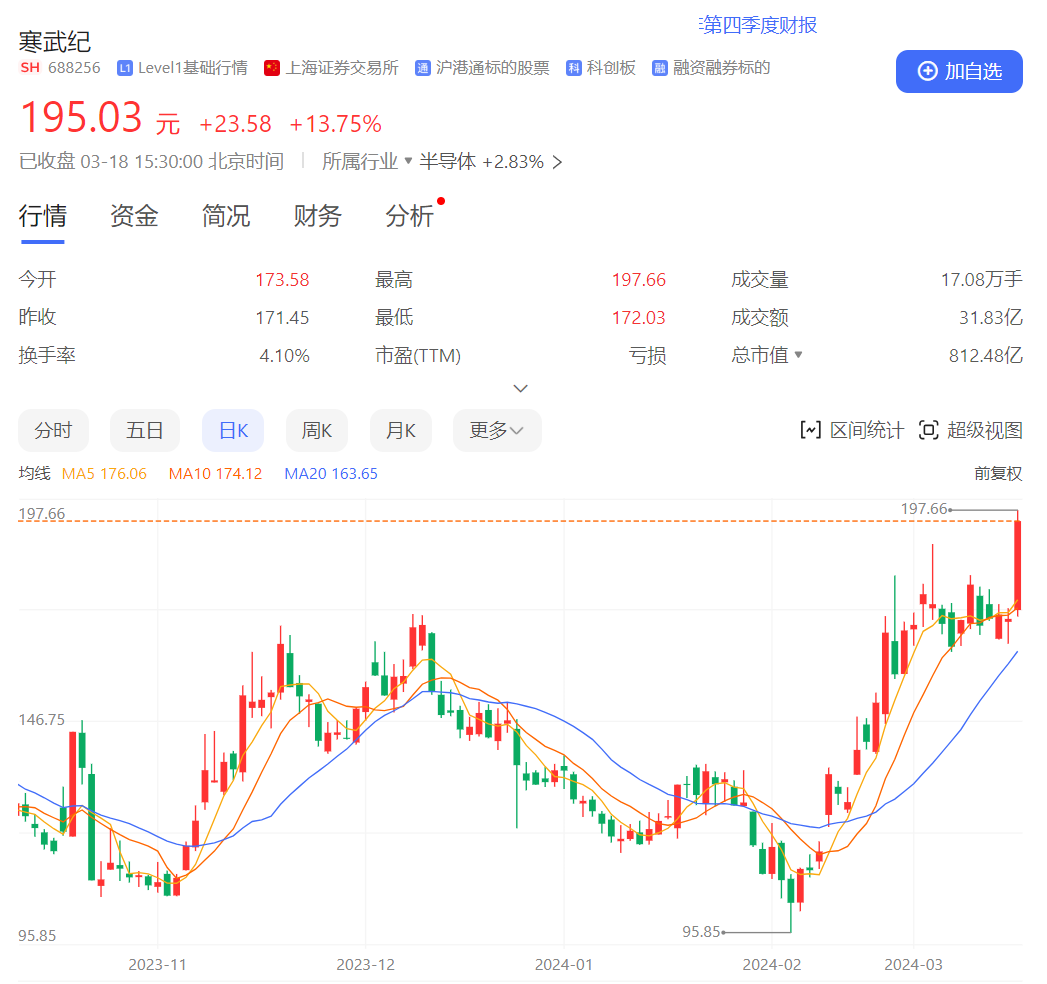Image resolution: width=1047 pixels, height=984 pixels.
Task: Click the 超级视图 super view icon
Action: point(928,430)
